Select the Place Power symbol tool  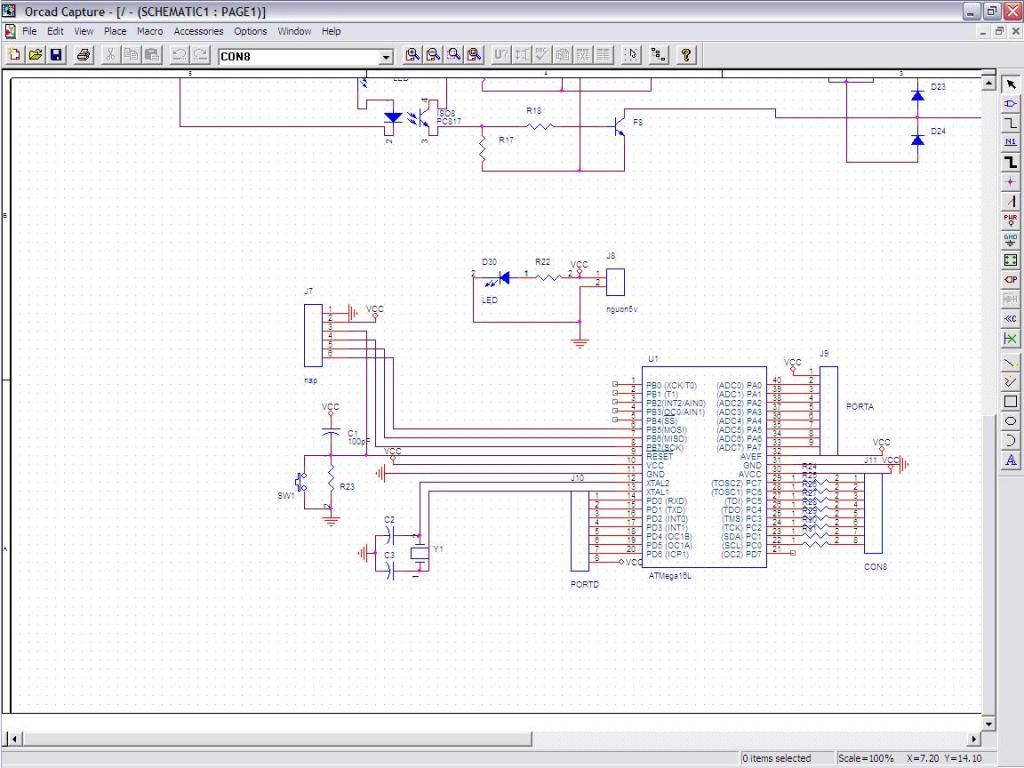[1010, 220]
